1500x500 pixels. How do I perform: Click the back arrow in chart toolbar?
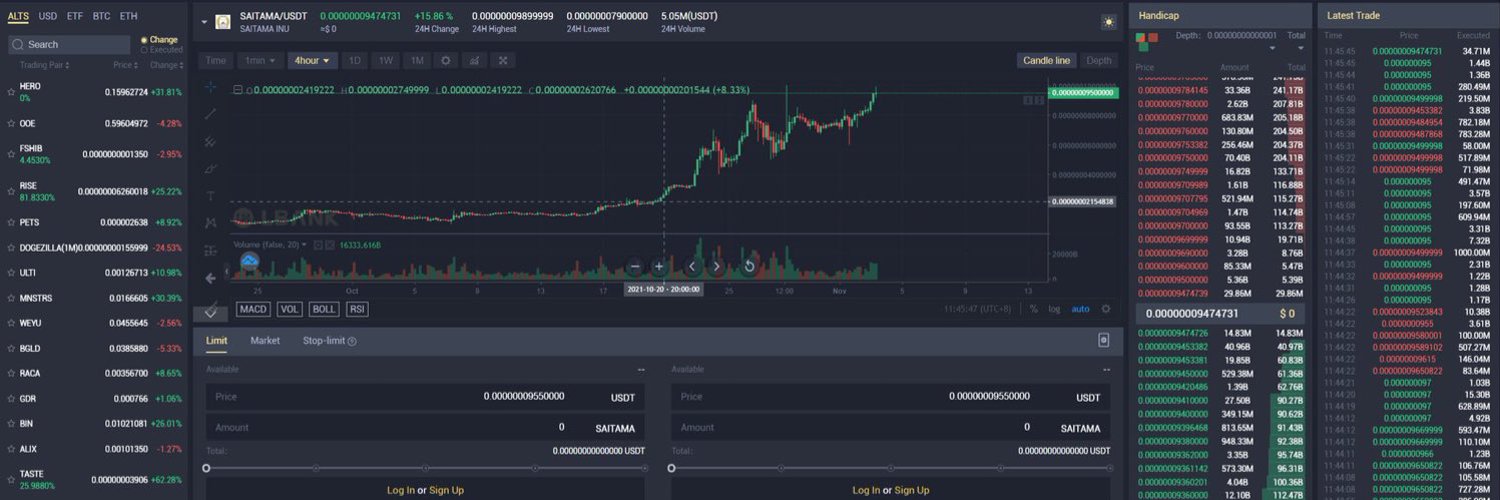(x=211, y=278)
